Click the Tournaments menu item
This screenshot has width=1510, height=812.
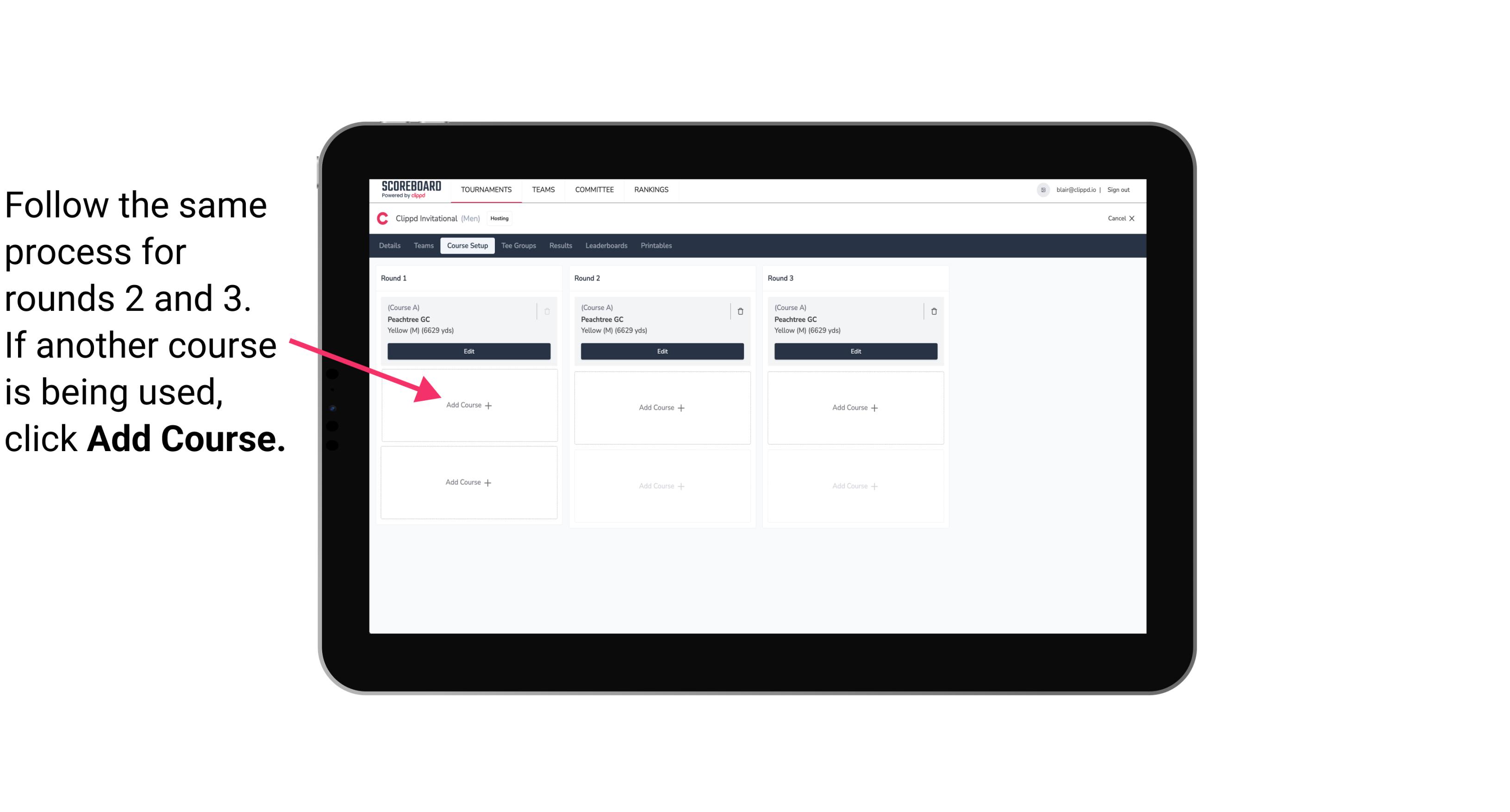(486, 189)
